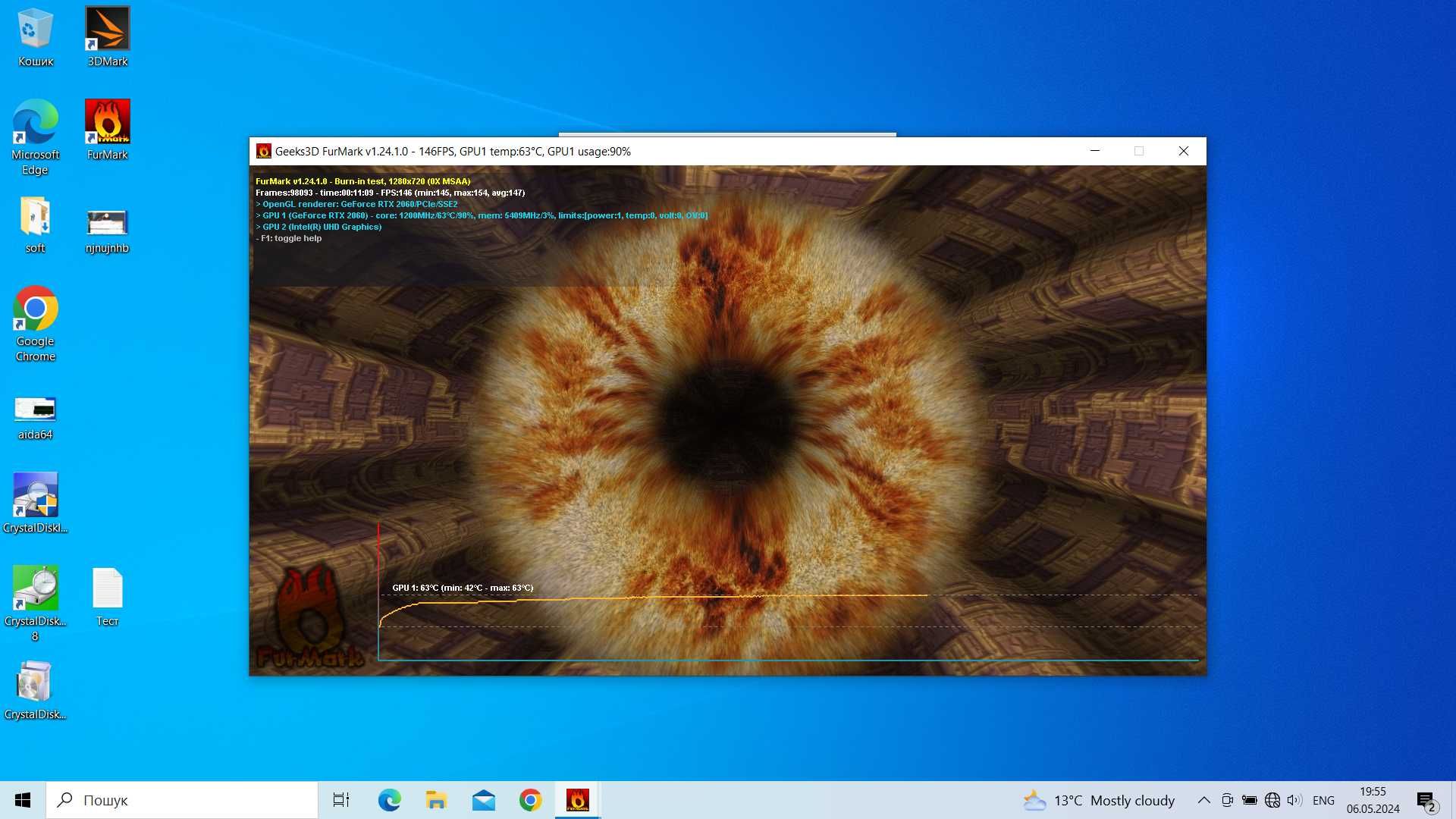Select the bottom CrystalDisk installer icon
The height and width of the screenshot is (819, 1456).
35,690
